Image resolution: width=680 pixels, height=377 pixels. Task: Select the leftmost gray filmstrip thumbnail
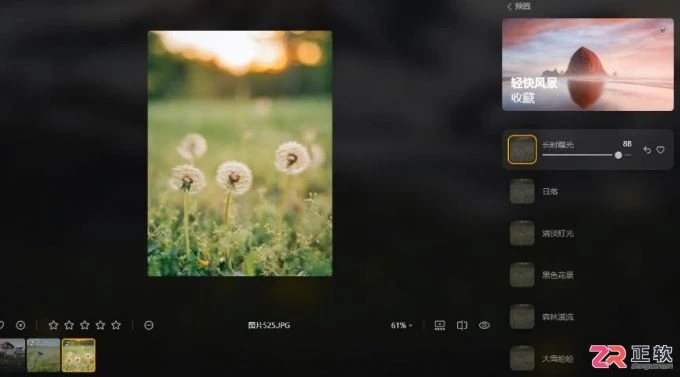tap(12, 355)
